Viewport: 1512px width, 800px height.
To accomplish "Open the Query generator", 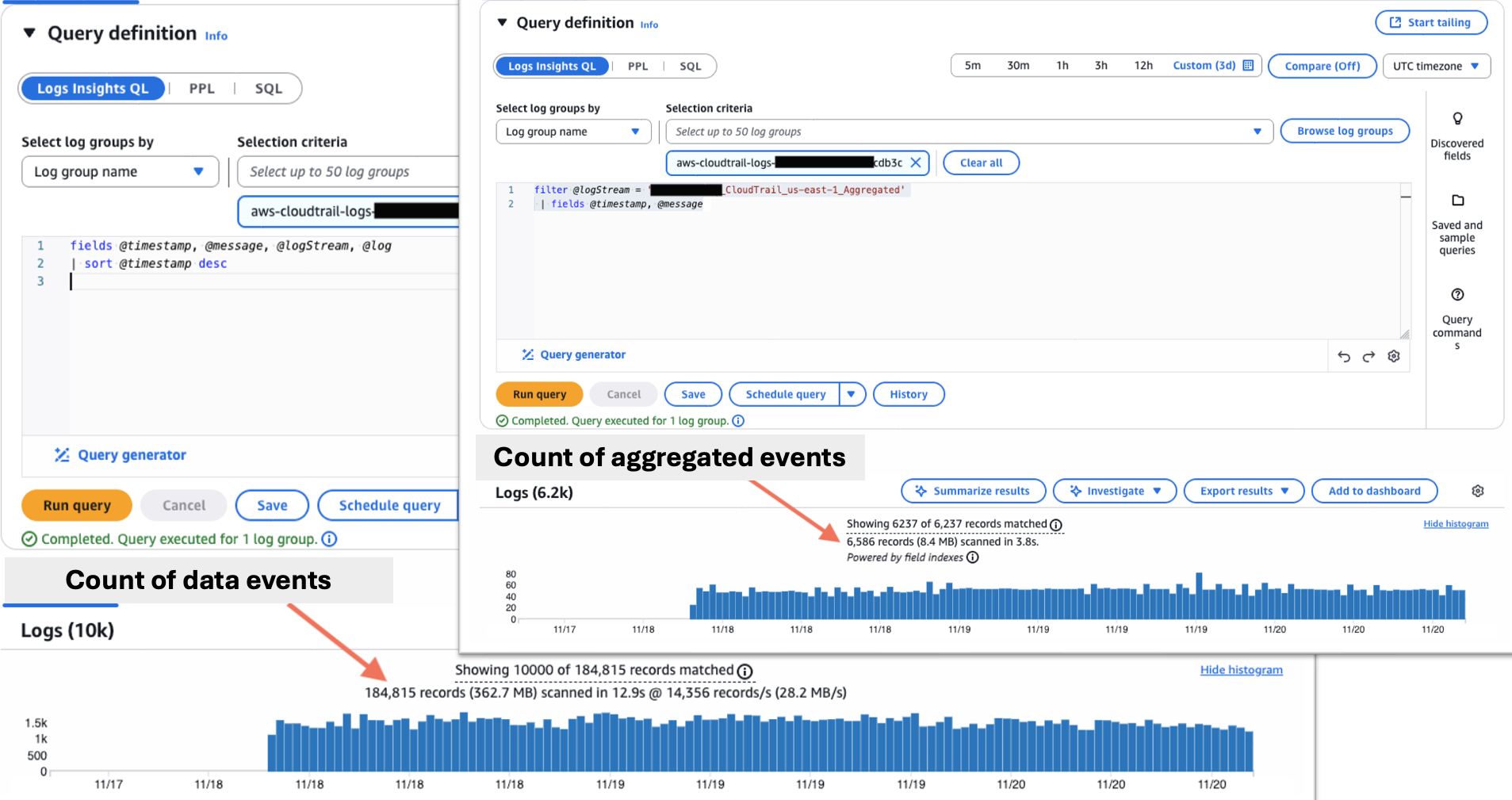I will [573, 354].
